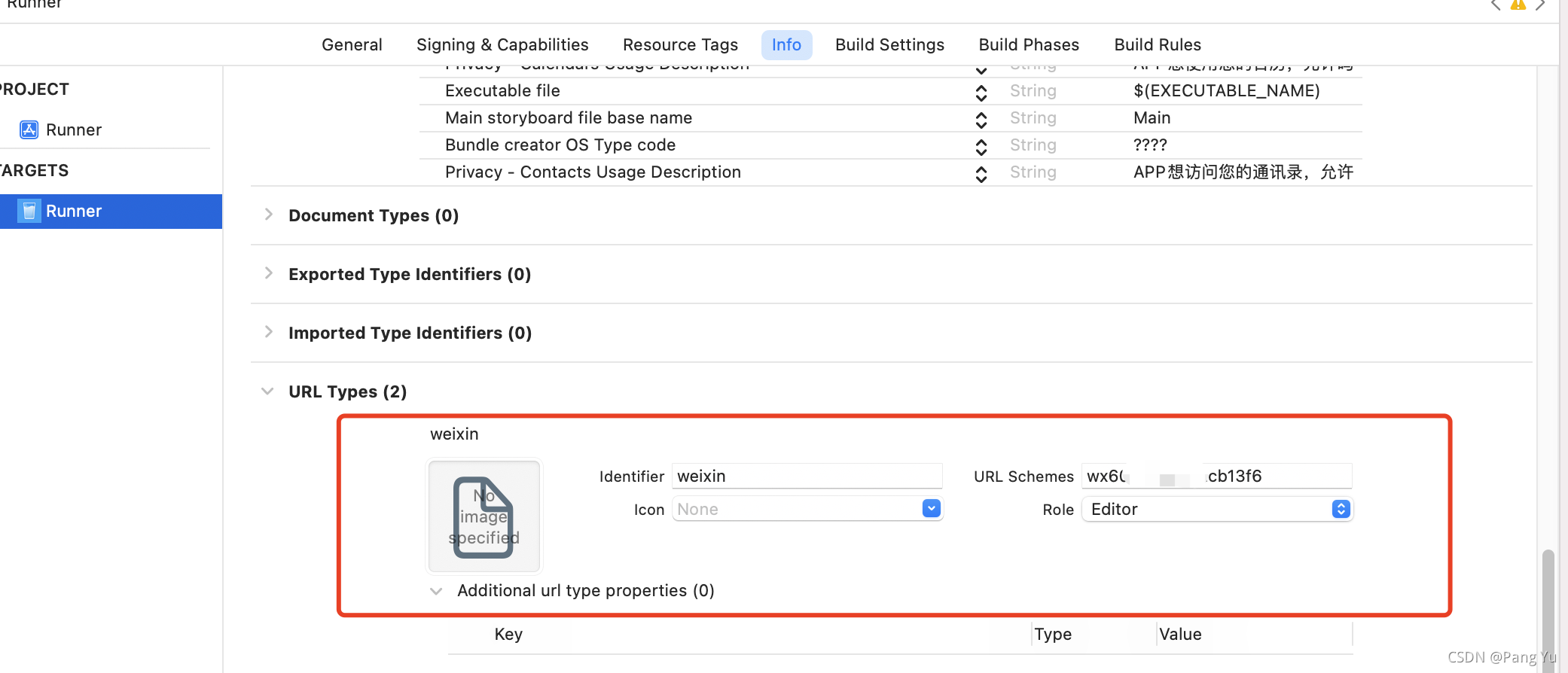Click the vertical scrollbar thumb
The height and width of the screenshot is (673, 1568).
click(1548, 610)
